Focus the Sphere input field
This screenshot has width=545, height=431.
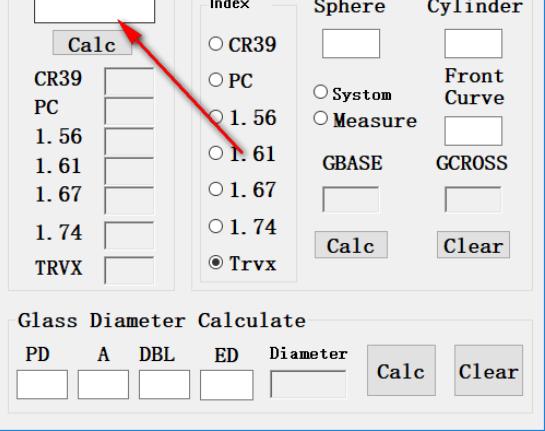tap(351, 44)
